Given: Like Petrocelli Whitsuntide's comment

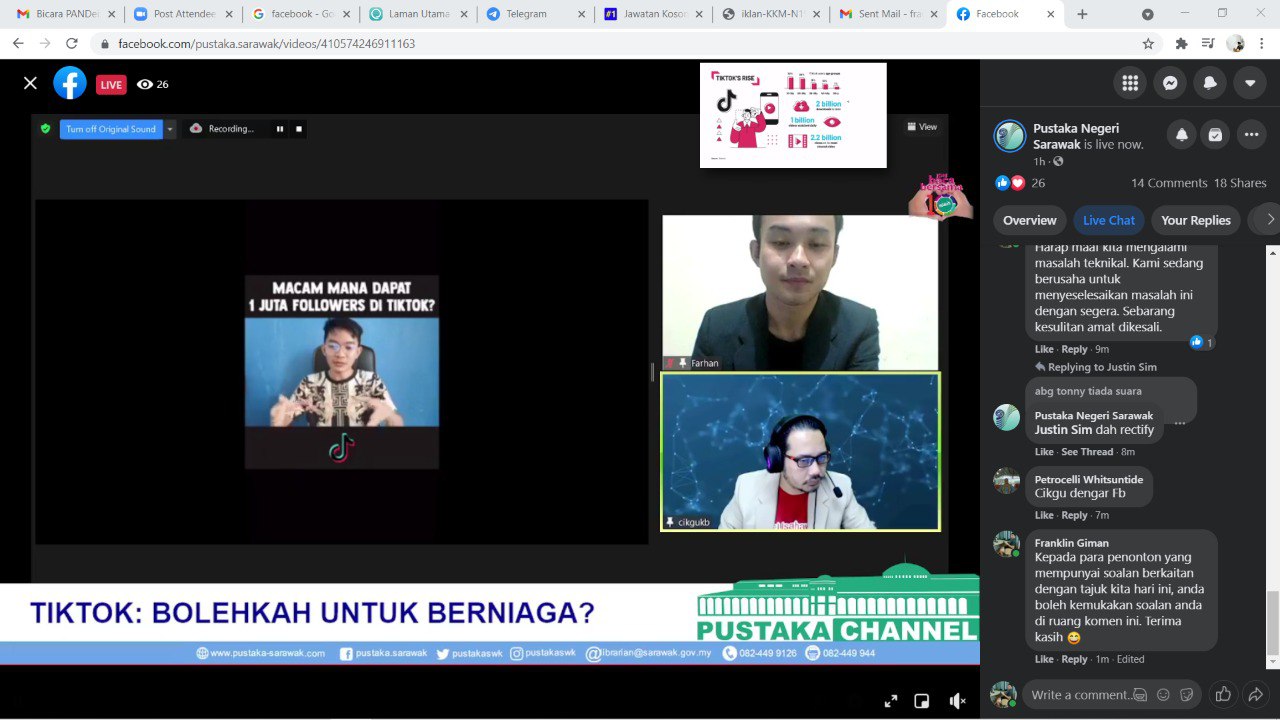Looking at the screenshot, I should pyautogui.click(x=1044, y=515).
